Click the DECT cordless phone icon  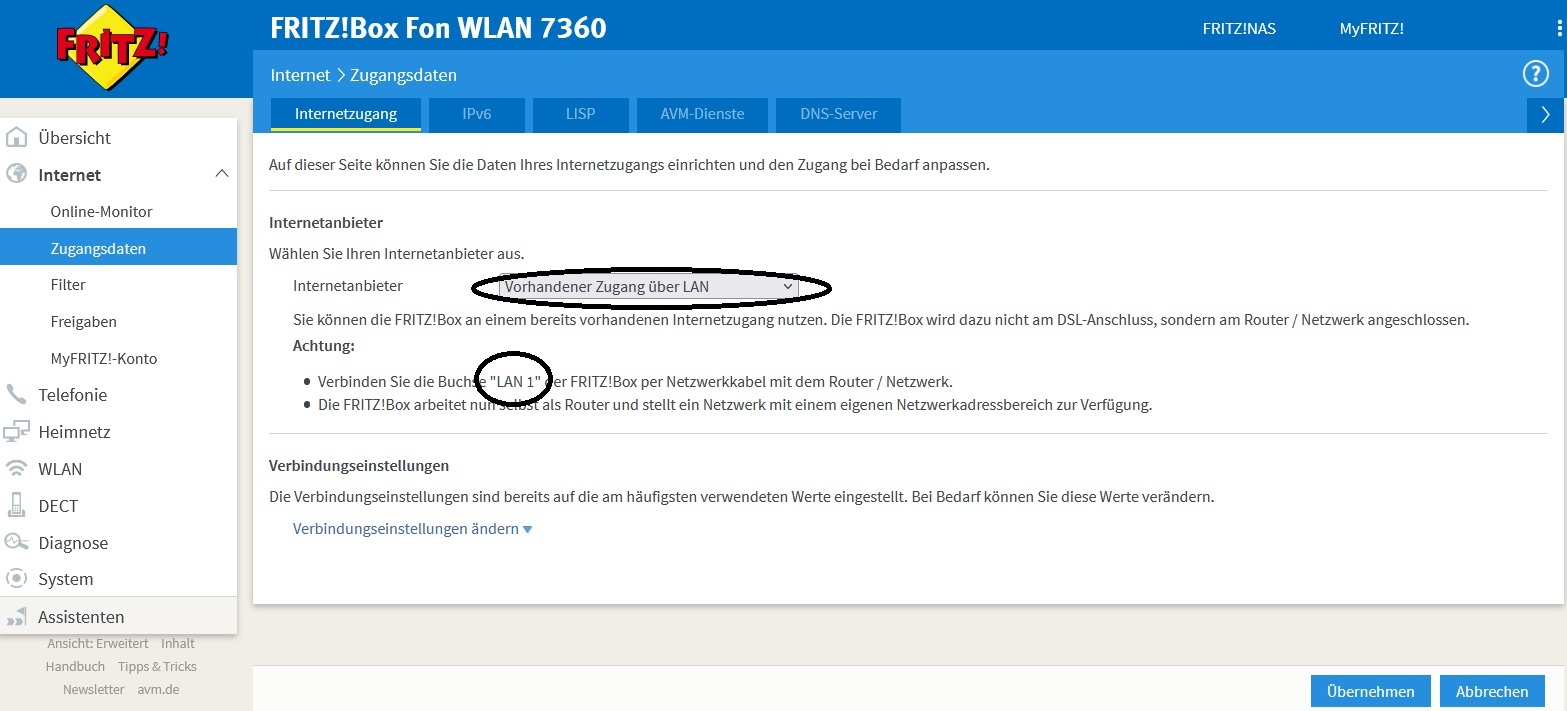(16, 505)
